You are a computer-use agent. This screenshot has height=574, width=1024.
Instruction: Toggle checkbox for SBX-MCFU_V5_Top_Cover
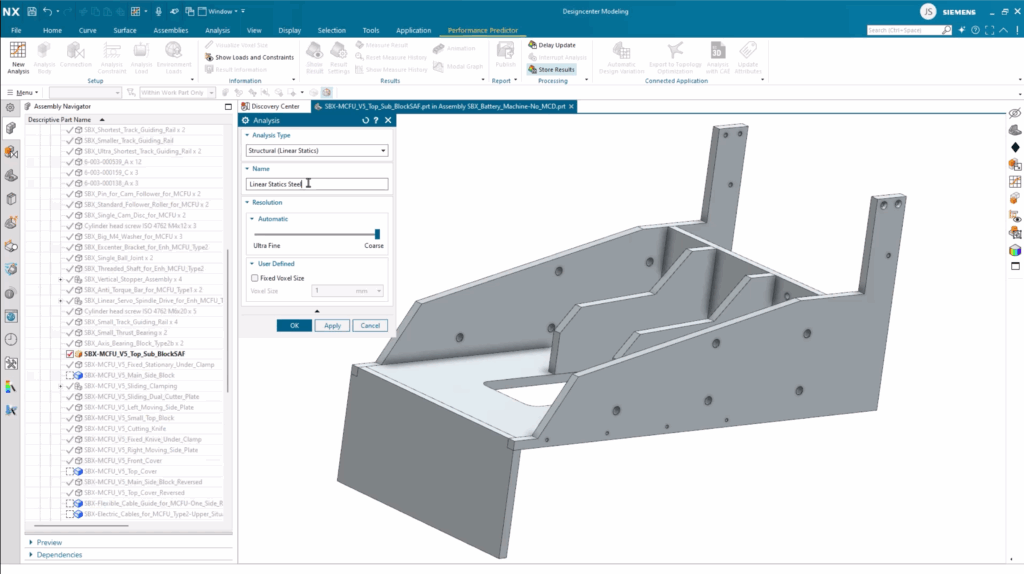[70, 471]
